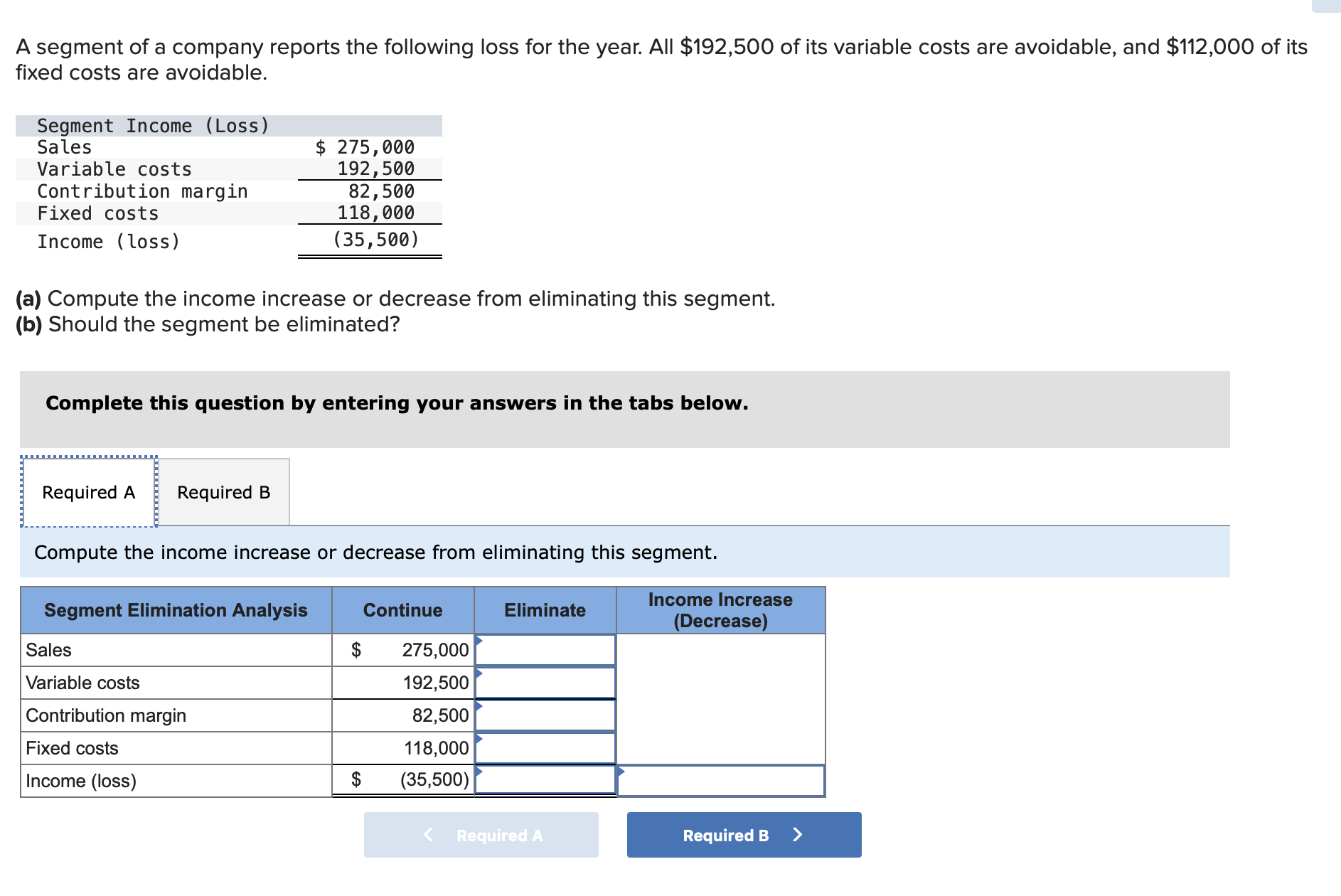Open the Eliminate dropdown for Variable costs

tap(544, 682)
